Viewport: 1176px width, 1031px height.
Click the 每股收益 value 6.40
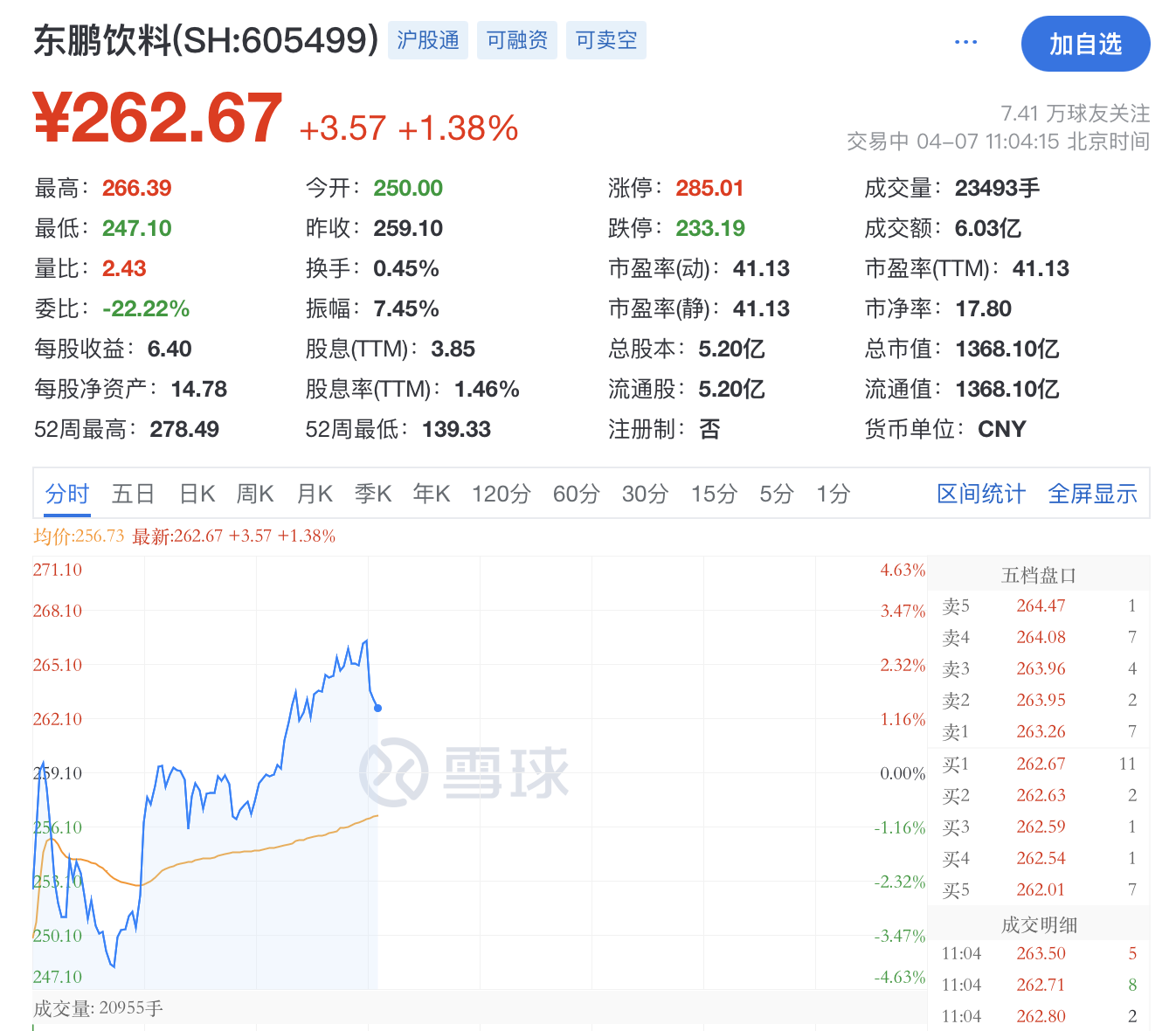[169, 349]
